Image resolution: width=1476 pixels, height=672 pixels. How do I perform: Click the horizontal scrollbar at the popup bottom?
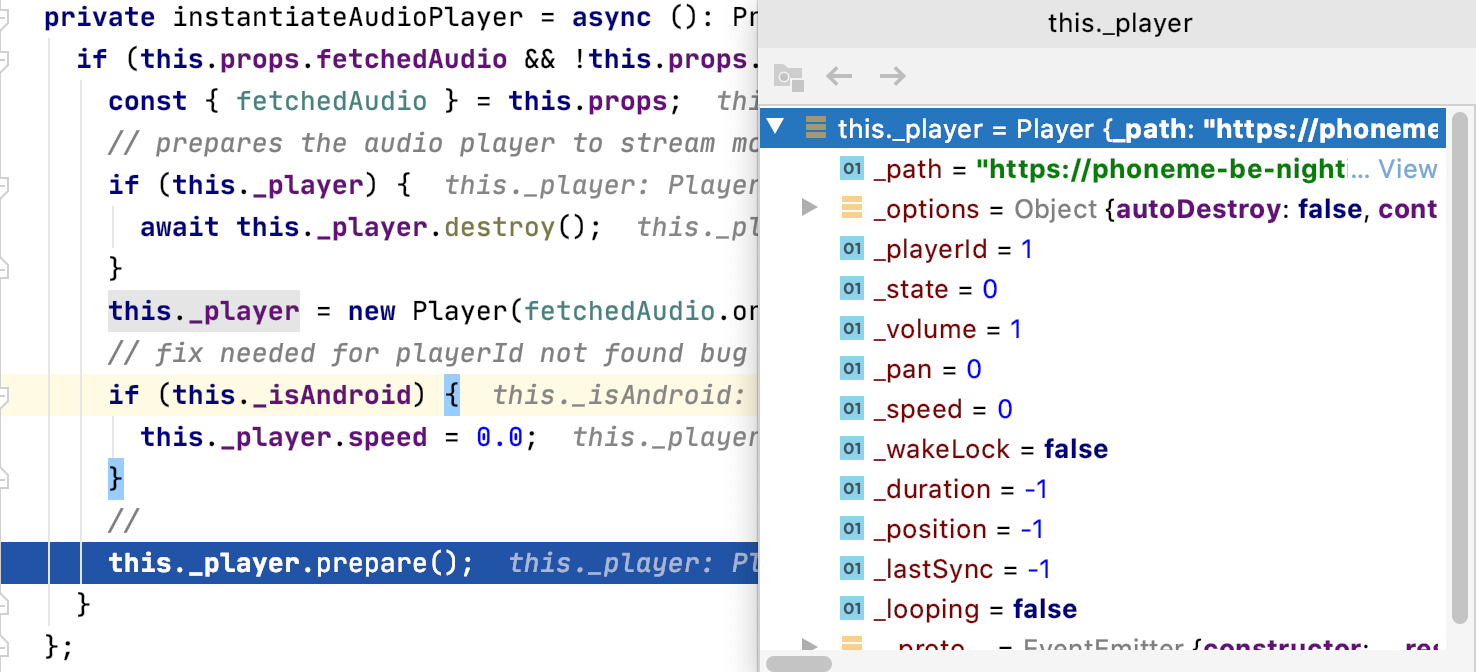(800, 664)
